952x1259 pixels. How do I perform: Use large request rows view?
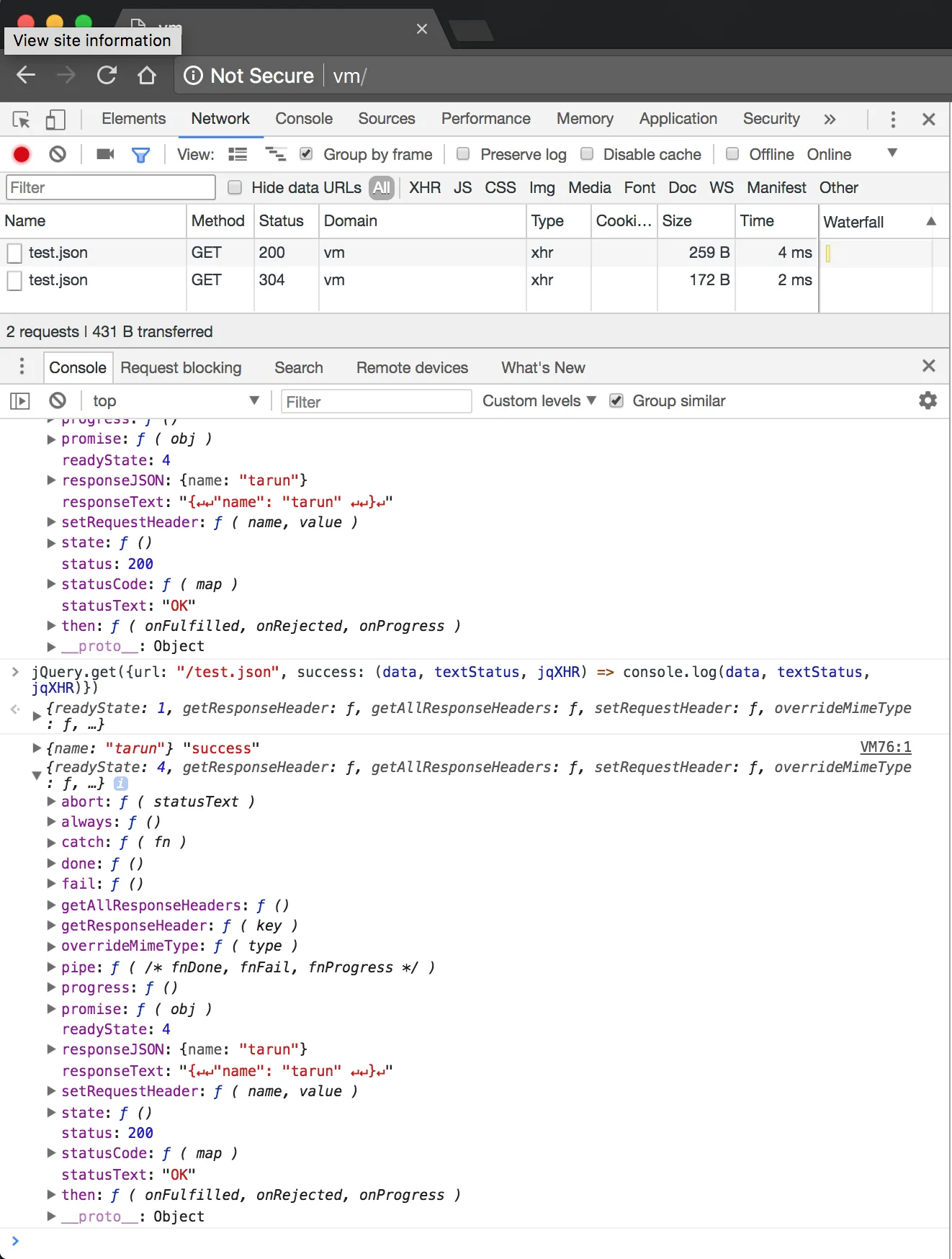click(x=238, y=154)
